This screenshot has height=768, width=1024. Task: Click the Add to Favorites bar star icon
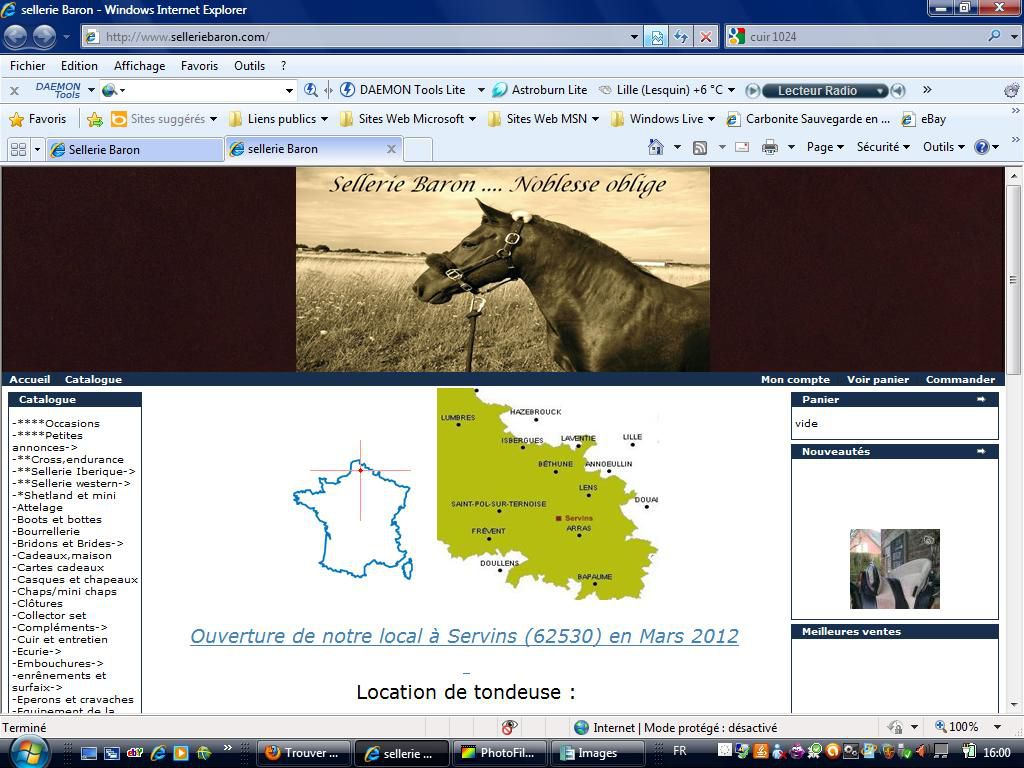coord(95,119)
